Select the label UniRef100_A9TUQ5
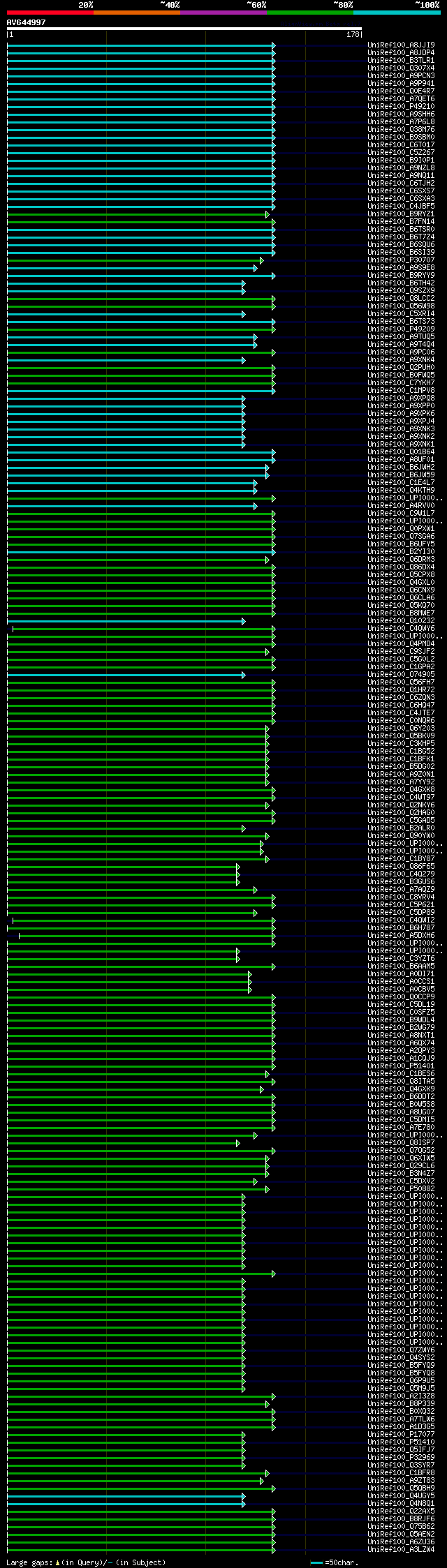447x1568 pixels. point(401,337)
